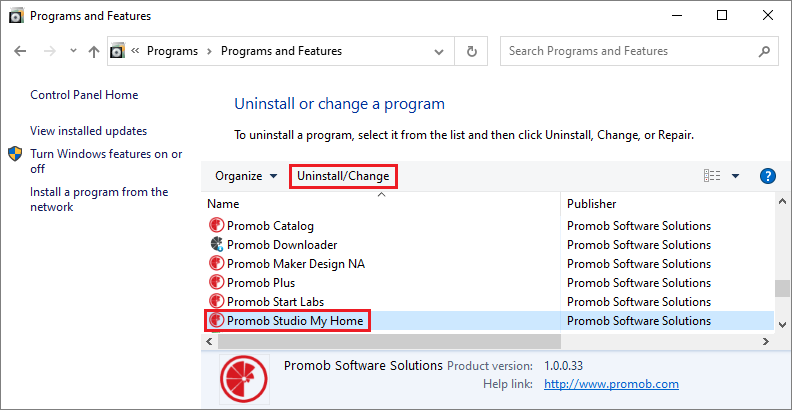Open the Control Panel Home link
The height and width of the screenshot is (410, 792).
(x=84, y=95)
